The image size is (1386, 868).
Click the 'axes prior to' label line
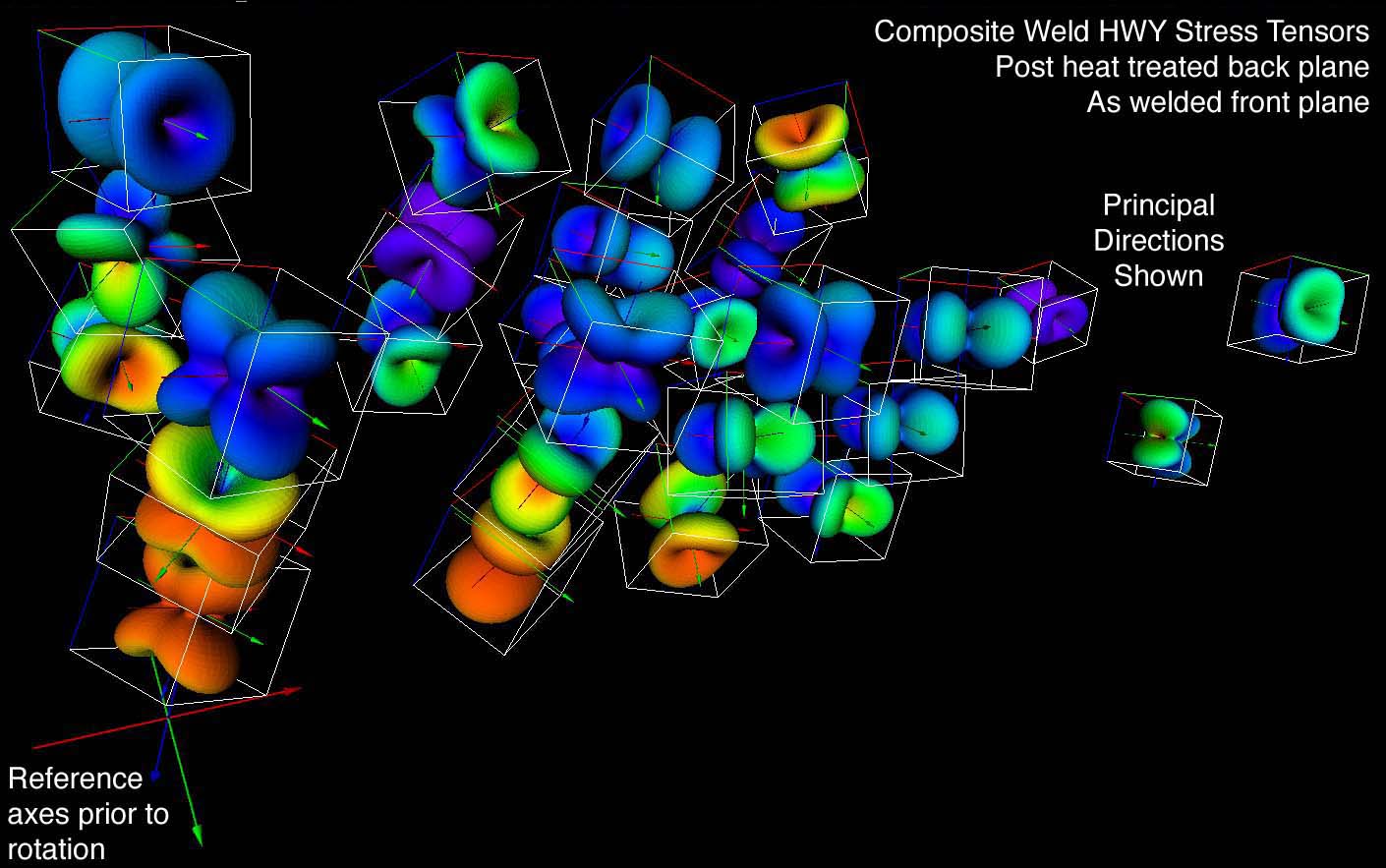pos(88,814)
